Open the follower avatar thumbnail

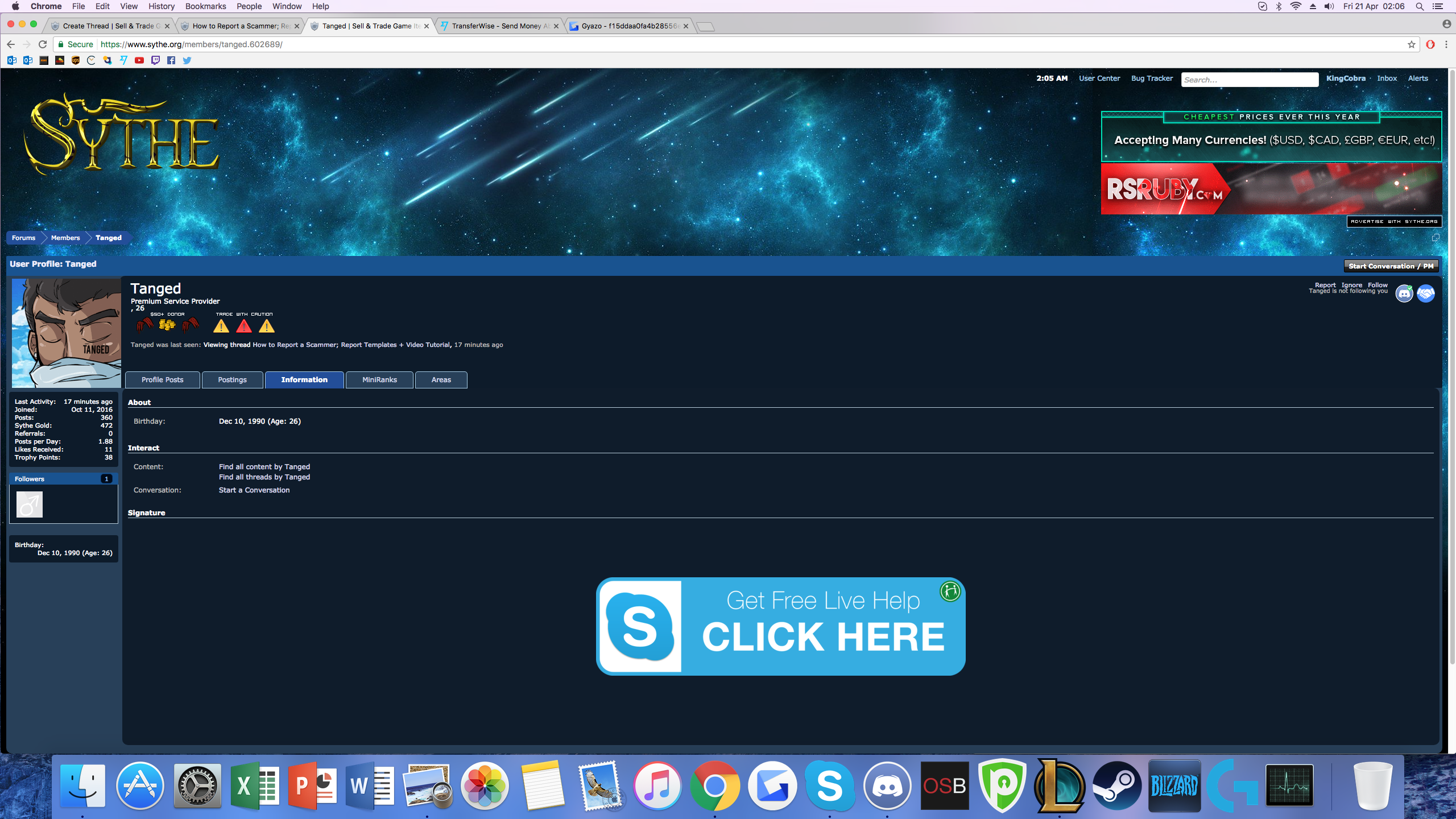[x=30, y=504]
